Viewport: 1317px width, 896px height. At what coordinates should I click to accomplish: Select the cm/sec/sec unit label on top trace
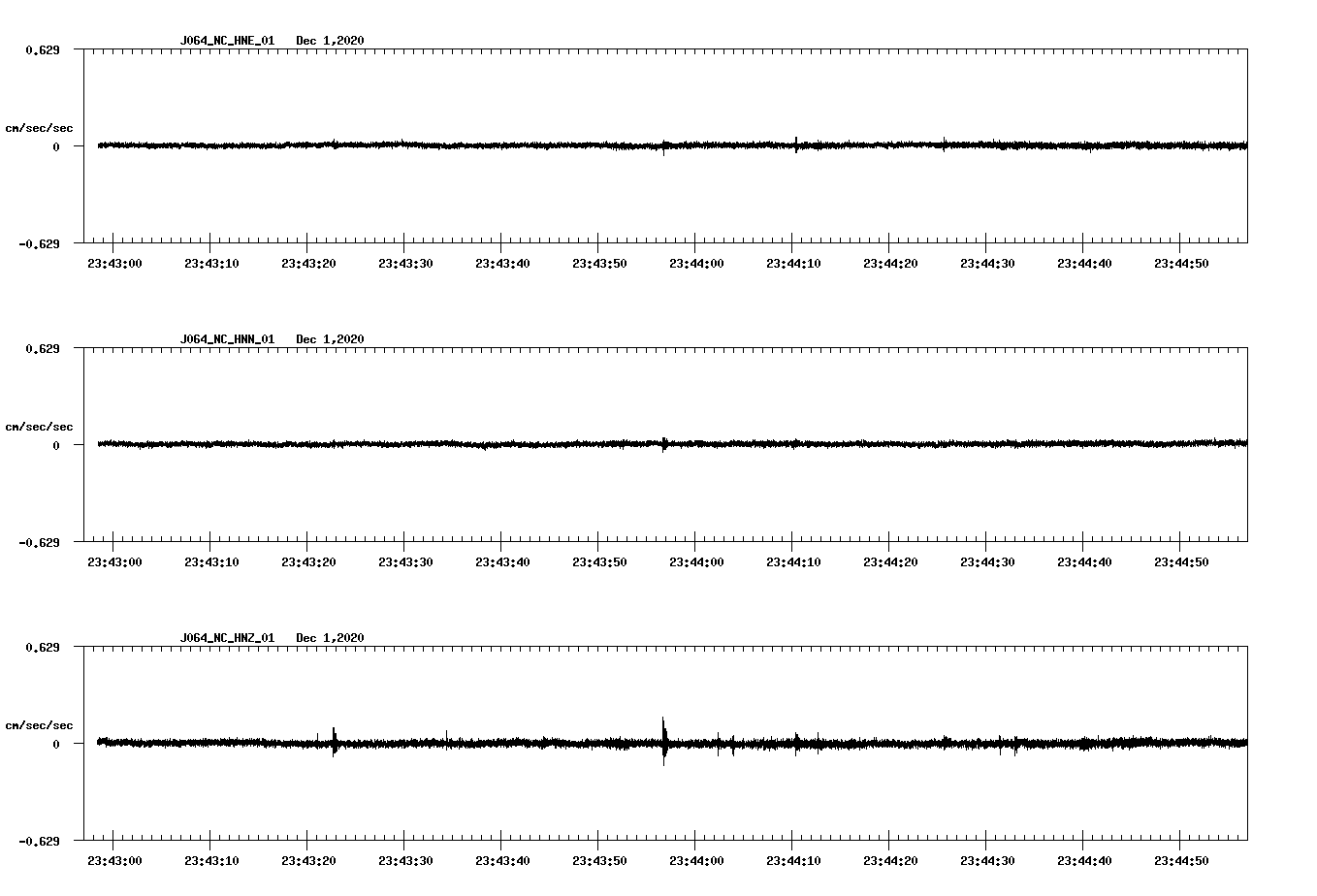40,128
